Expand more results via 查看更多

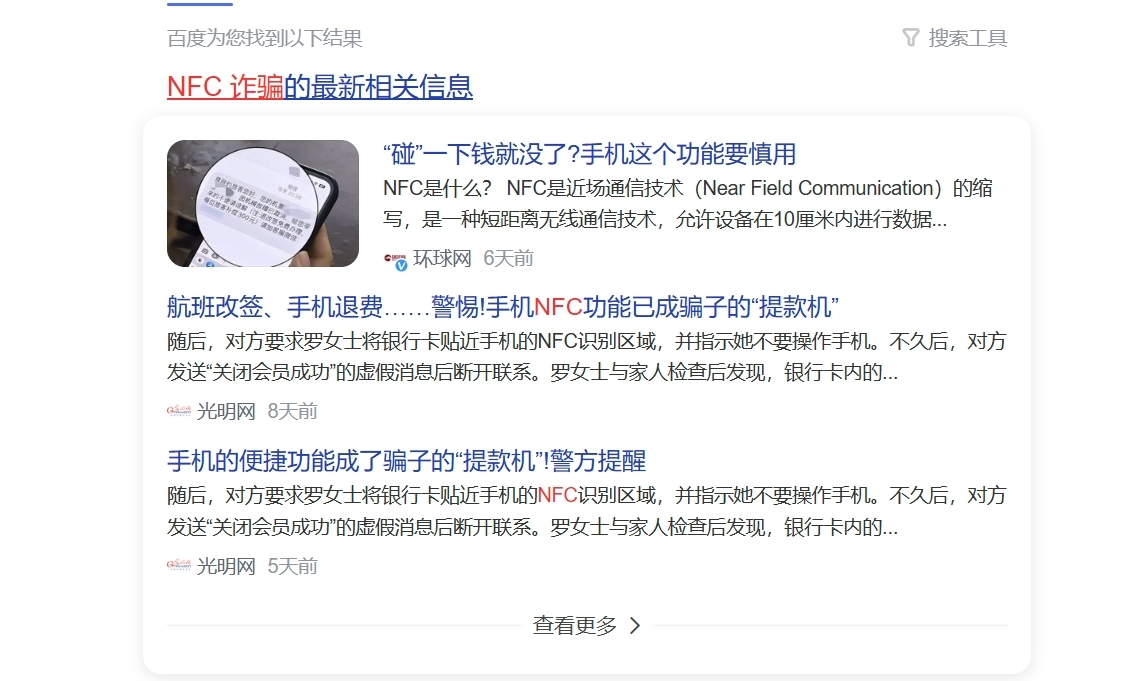point(587,626)
